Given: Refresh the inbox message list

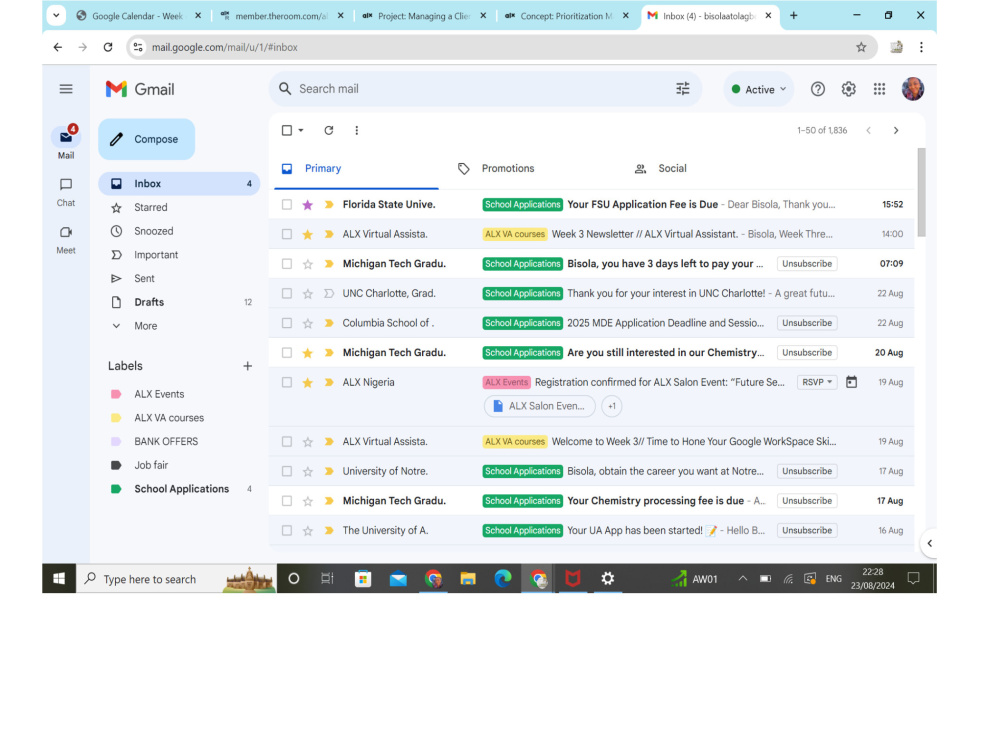Looking at the screenshot, I should point(328,130).
